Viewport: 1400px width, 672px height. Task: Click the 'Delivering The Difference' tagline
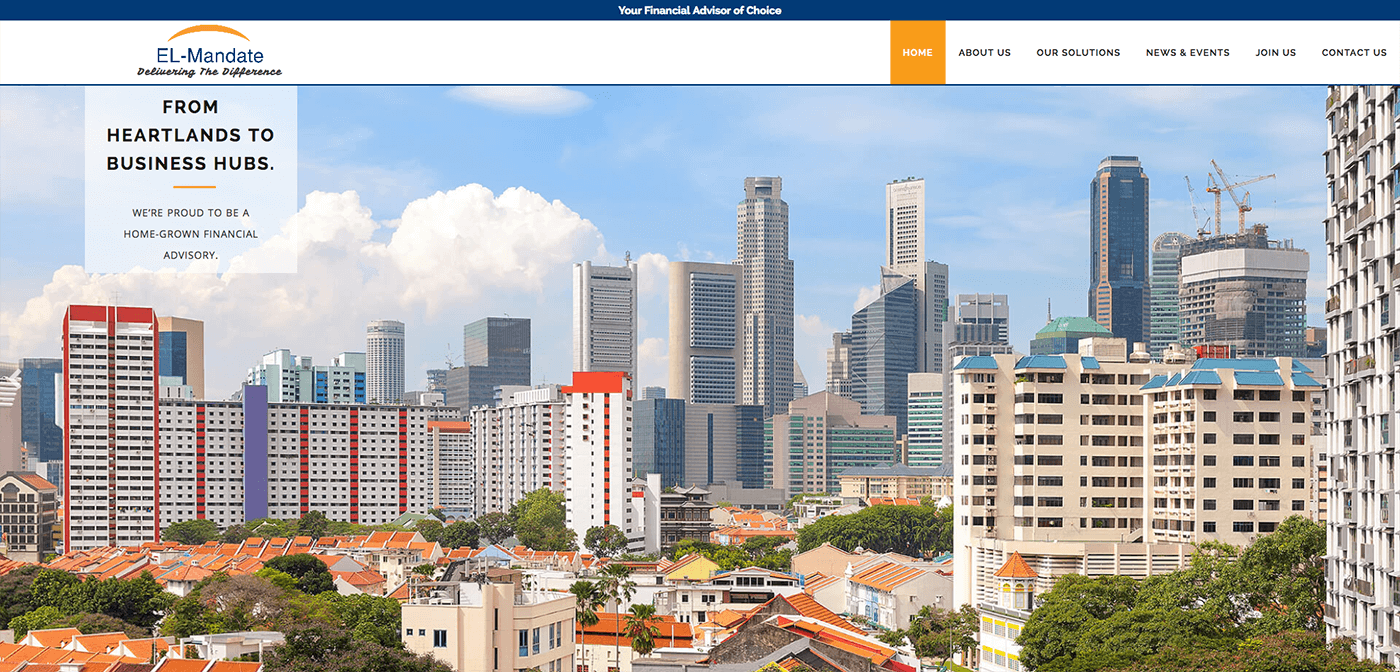tap(210, 72)
